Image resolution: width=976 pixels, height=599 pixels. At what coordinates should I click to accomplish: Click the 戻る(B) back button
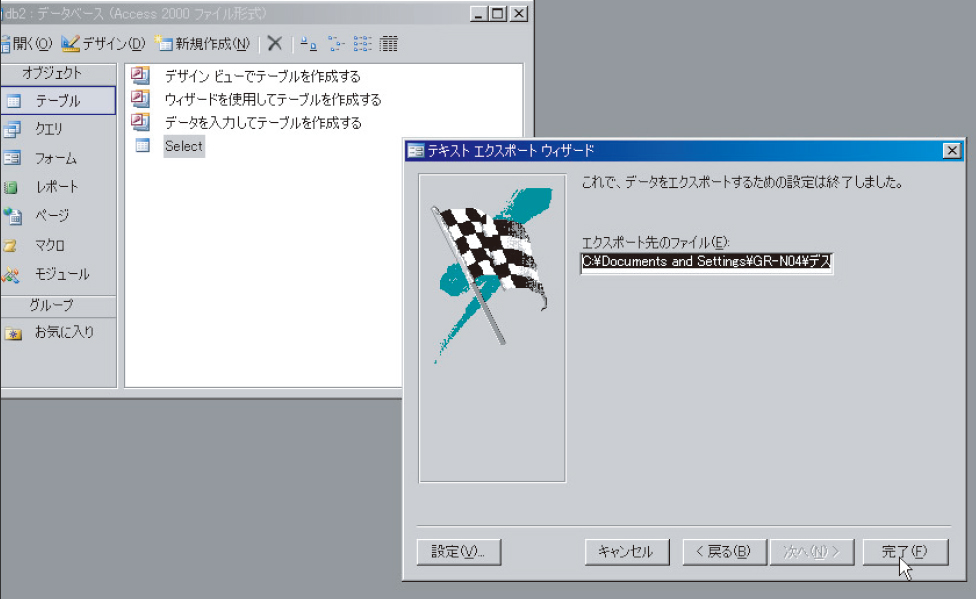pyautogui.click(x=724, y=552)
